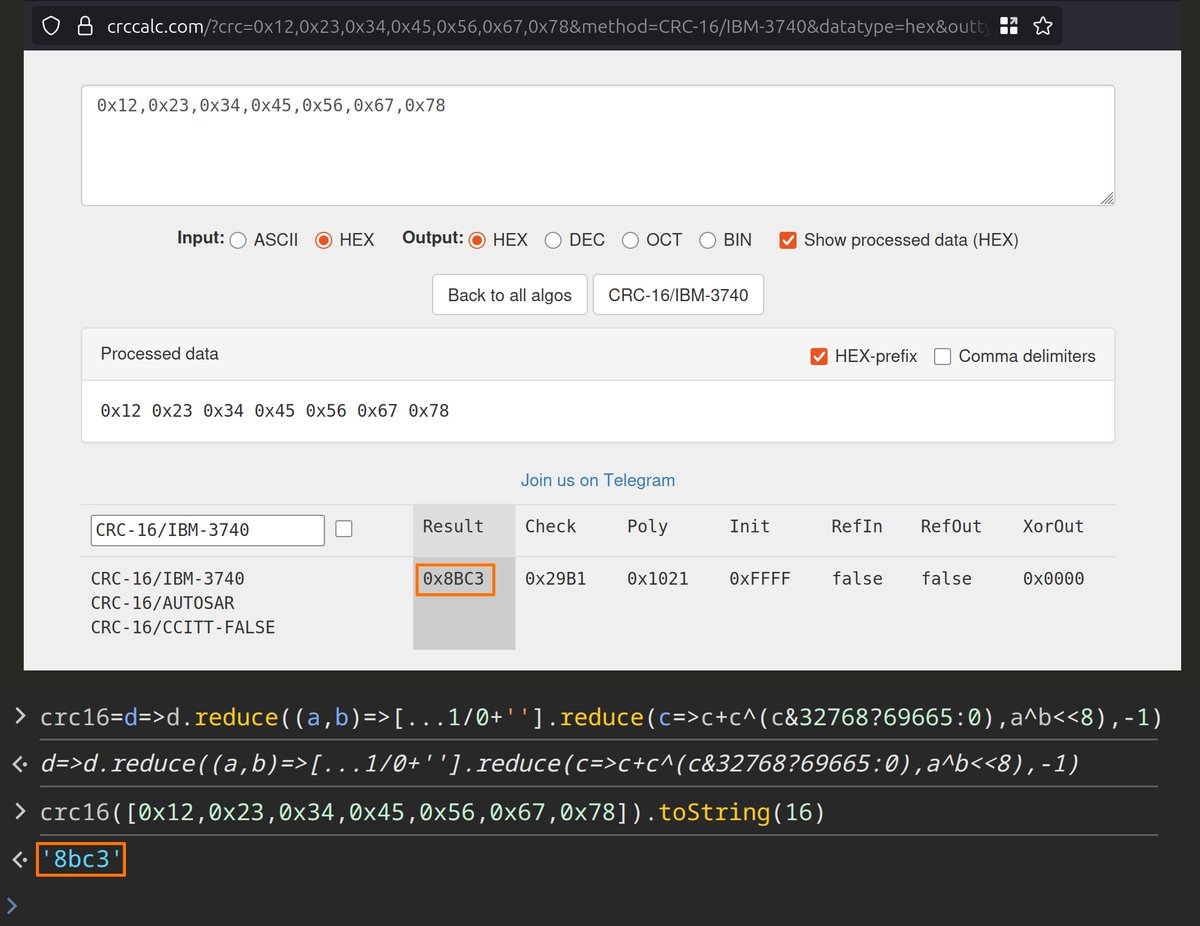
Task: Toggle the HEX-prefix checkbox
Action: click(819, 356)
